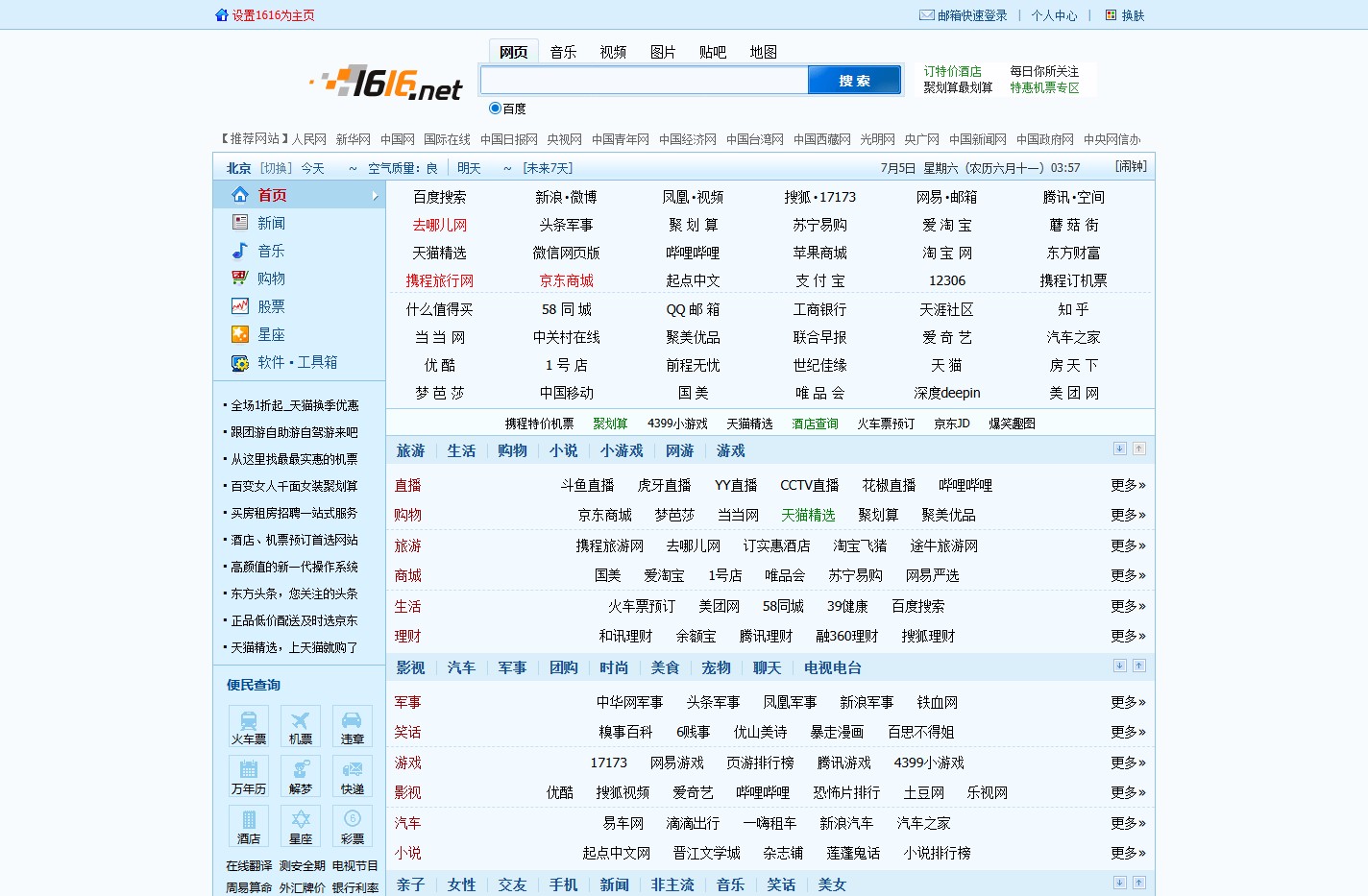Click the up arrow icon in 旅游 section header

[1139, 448]
